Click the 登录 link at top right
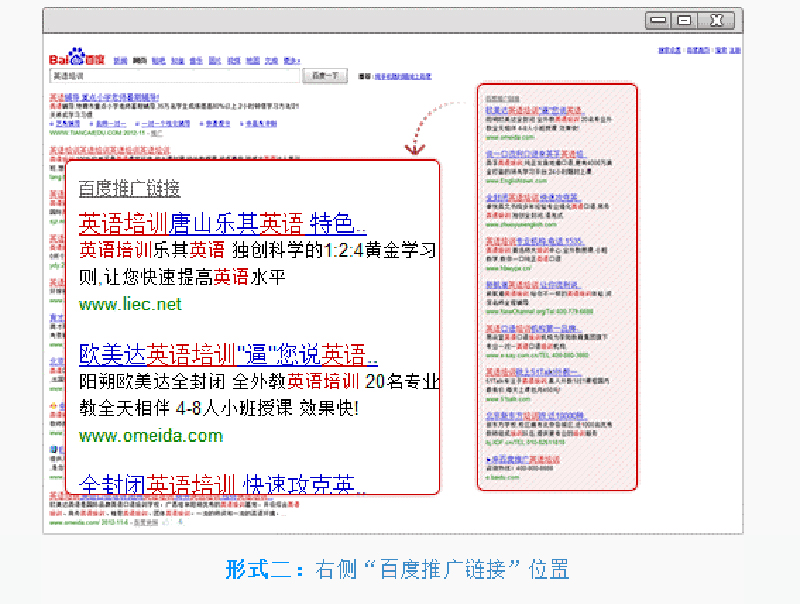800x604 pixels. click(x=721, y=51)
